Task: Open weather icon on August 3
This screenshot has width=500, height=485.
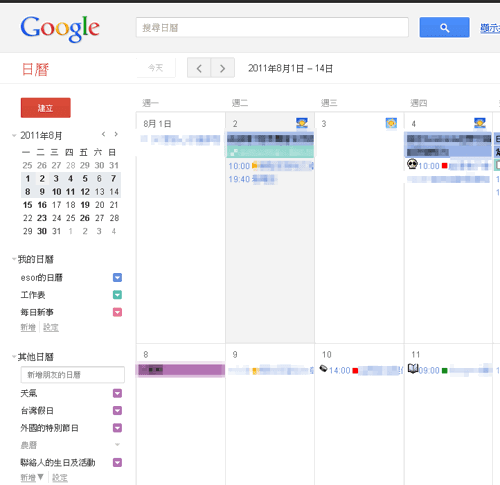Action: pyautogui.click(x=391, y=123)
